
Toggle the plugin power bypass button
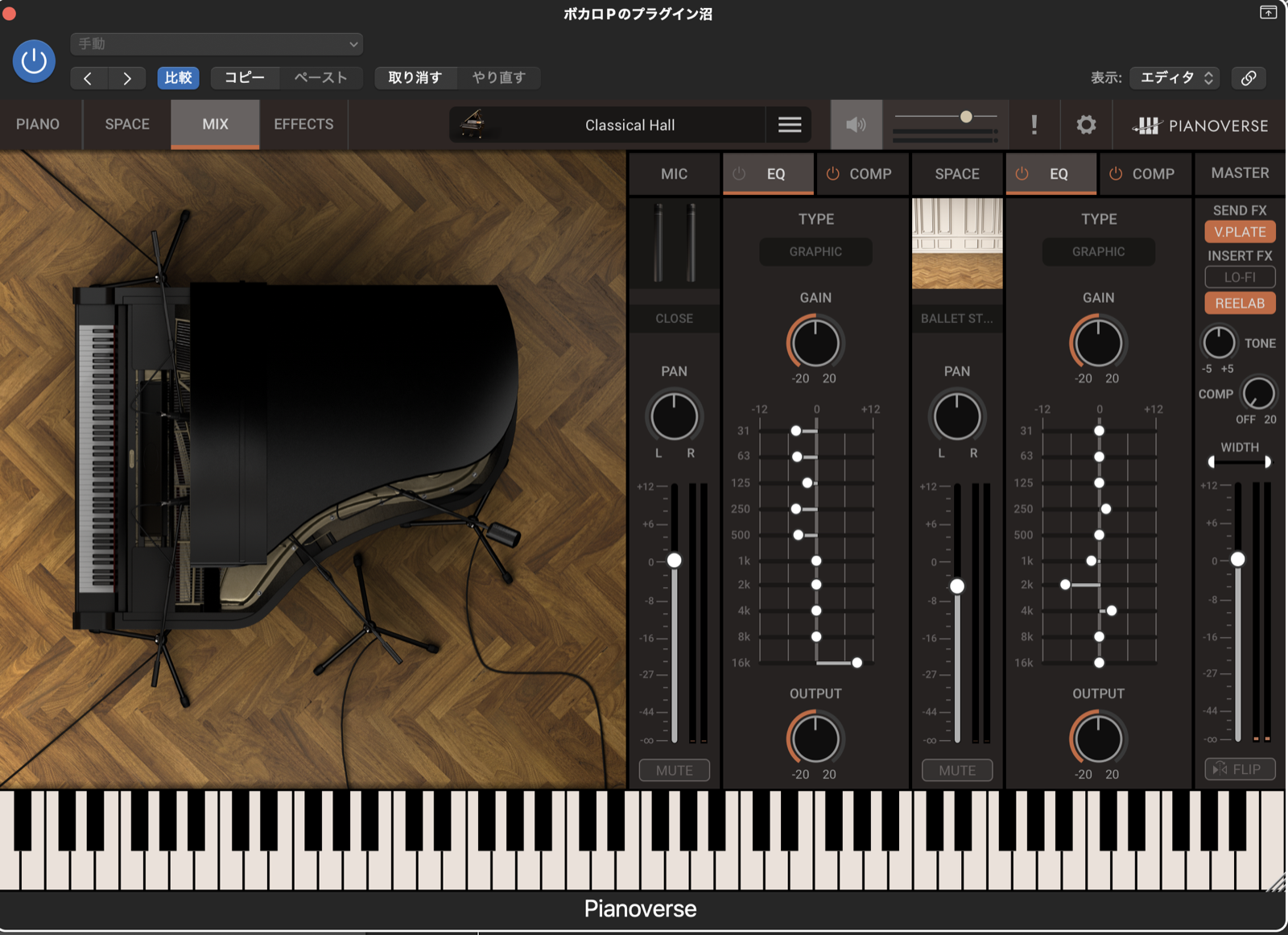coord(34,61)
